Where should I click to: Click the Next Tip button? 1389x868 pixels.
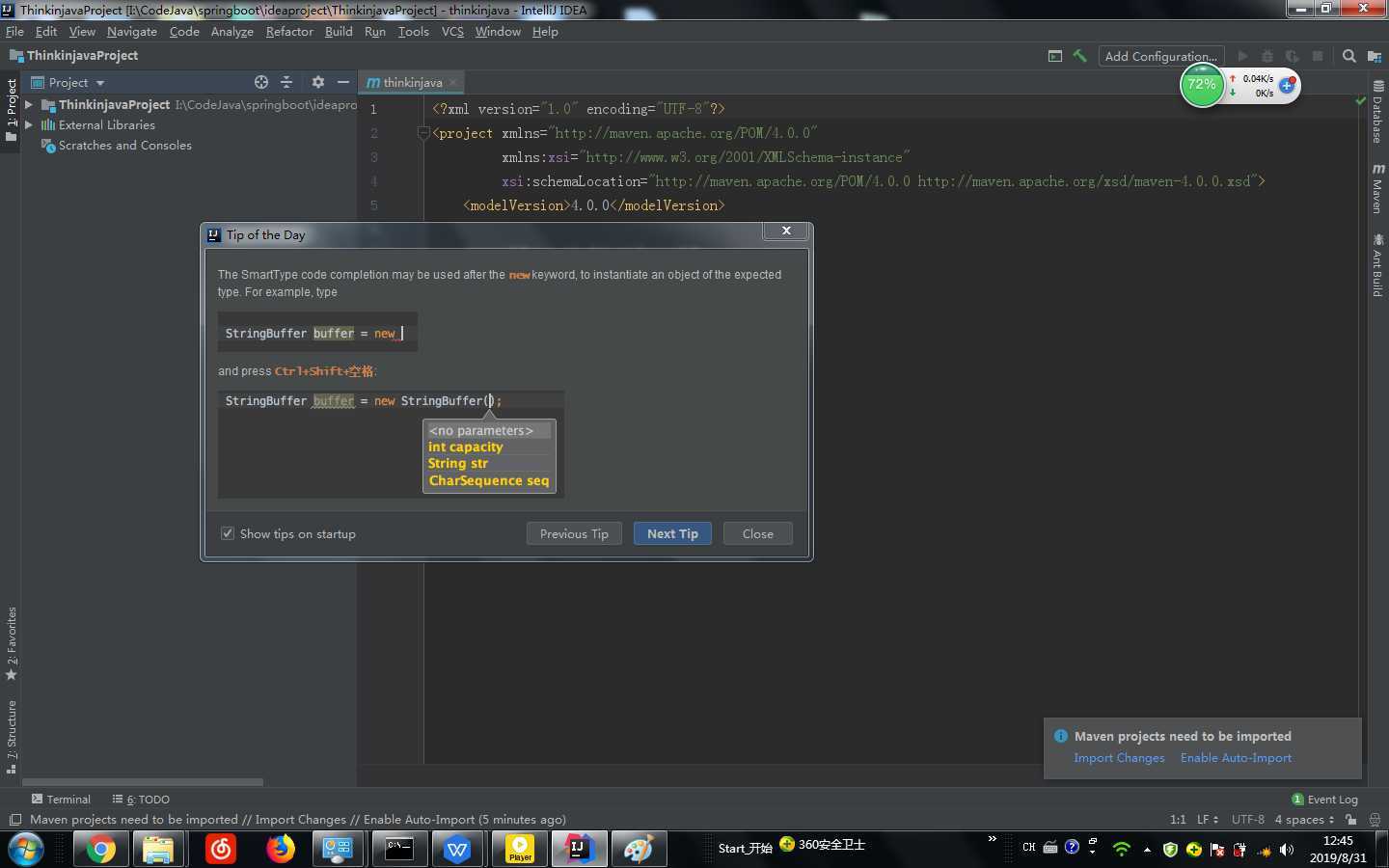point(672,534)
